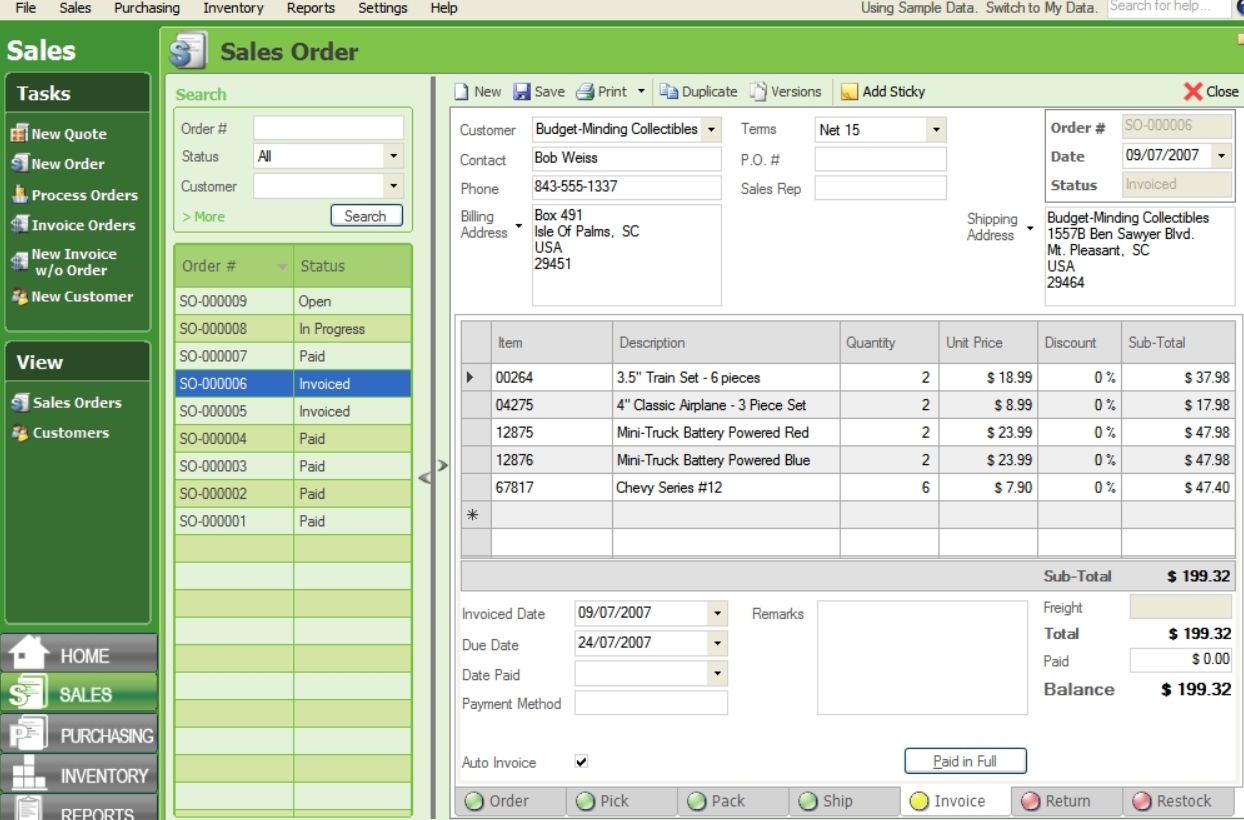
Task: Add Sticky note to order
Action: point(882,91)
